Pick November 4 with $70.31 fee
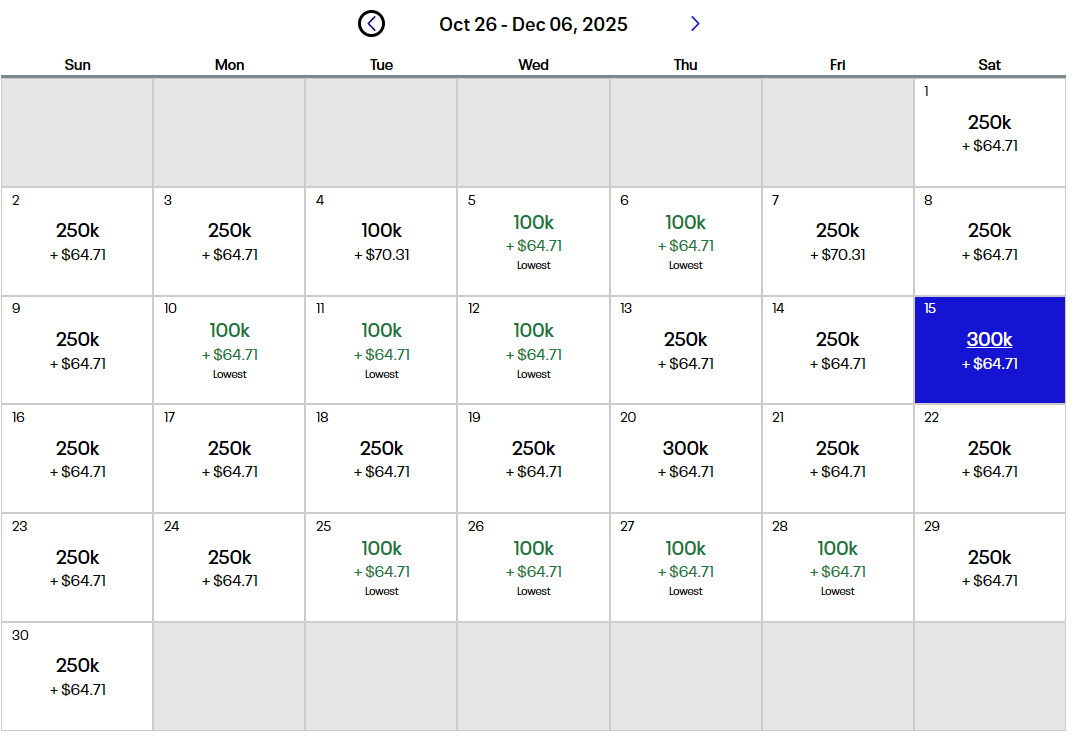Image resolution: width=1074 pixels, height=741 pixels. (x=381, y=241)
